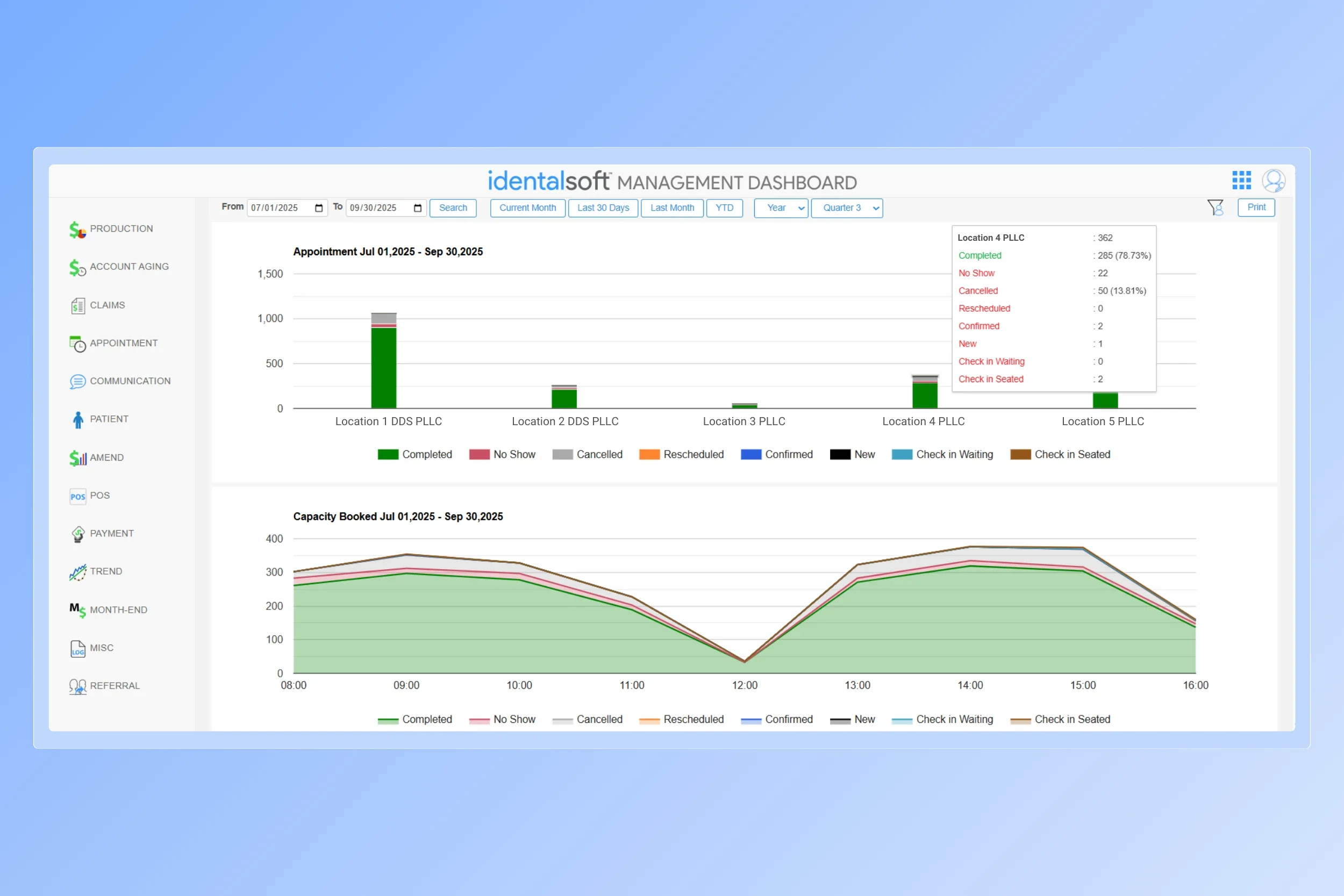Click the user profile avatar icon
This screenshot has height=896, width=1344.
[1273, 181]
